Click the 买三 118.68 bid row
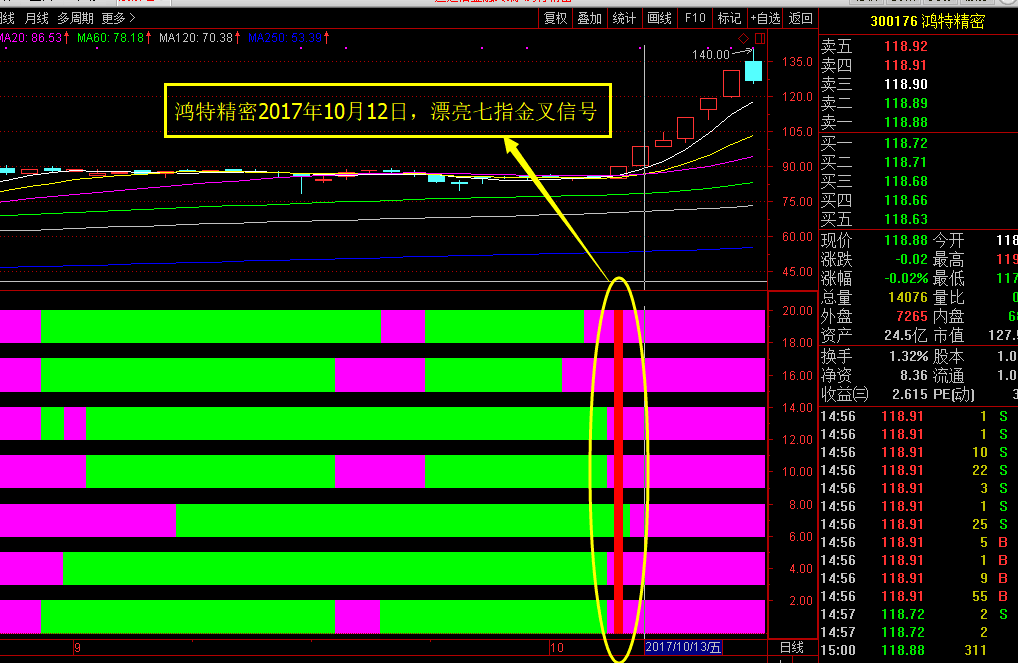The image size is (1018, 663). tap(874, 181)
